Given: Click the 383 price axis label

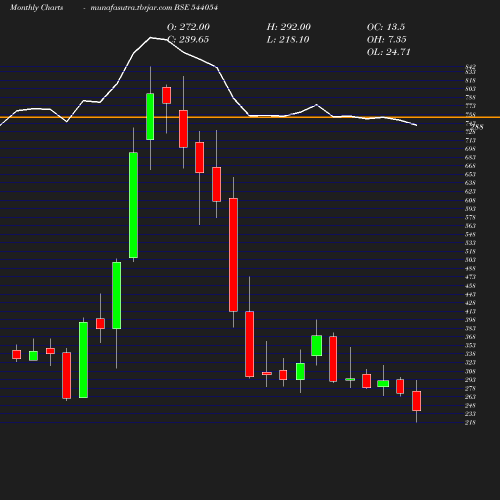Looking at the screenshot, I should [470, 328].
